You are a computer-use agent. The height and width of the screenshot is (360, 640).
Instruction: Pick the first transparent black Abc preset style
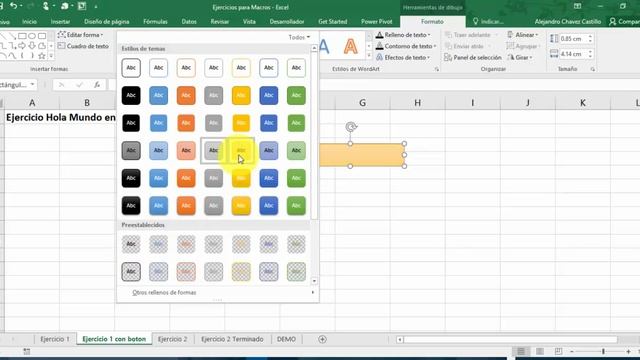click(131, 244)
